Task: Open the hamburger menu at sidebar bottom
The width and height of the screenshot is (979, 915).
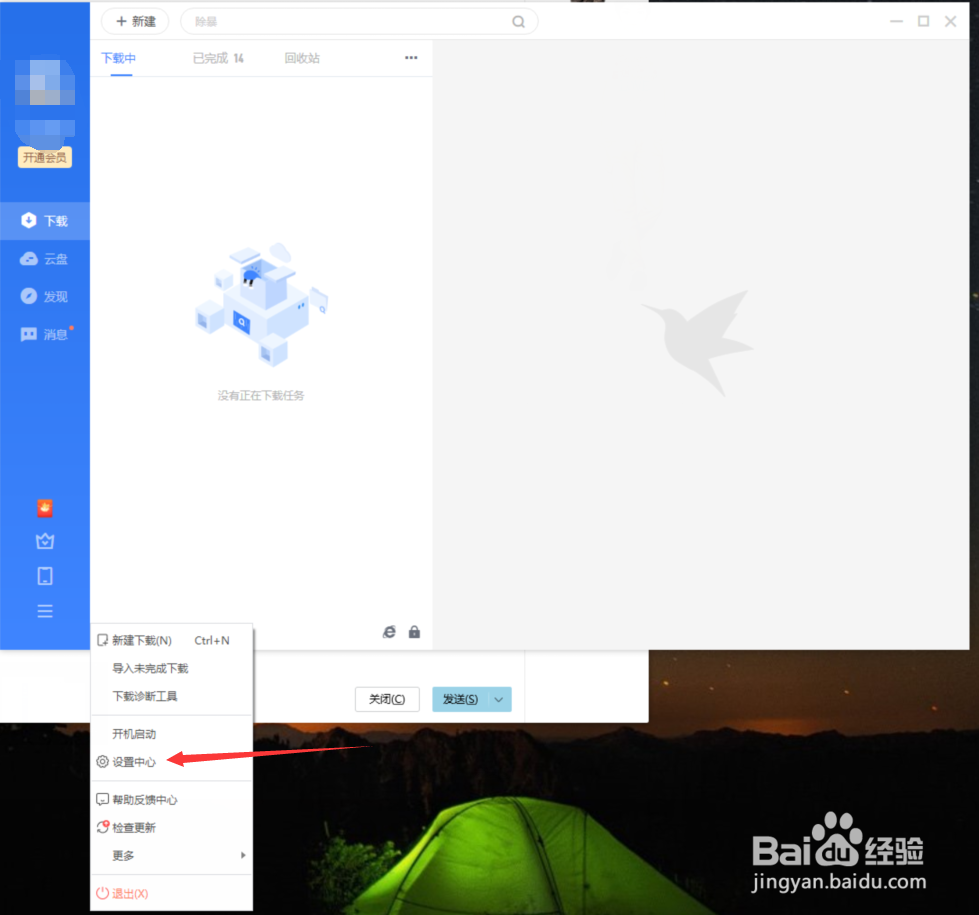Action: pos(44,611)
